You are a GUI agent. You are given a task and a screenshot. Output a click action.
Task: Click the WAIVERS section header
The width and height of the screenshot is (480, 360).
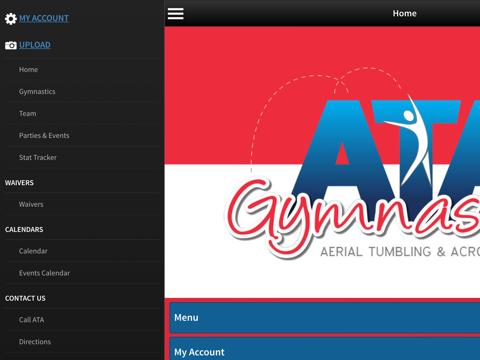[19, 183]
